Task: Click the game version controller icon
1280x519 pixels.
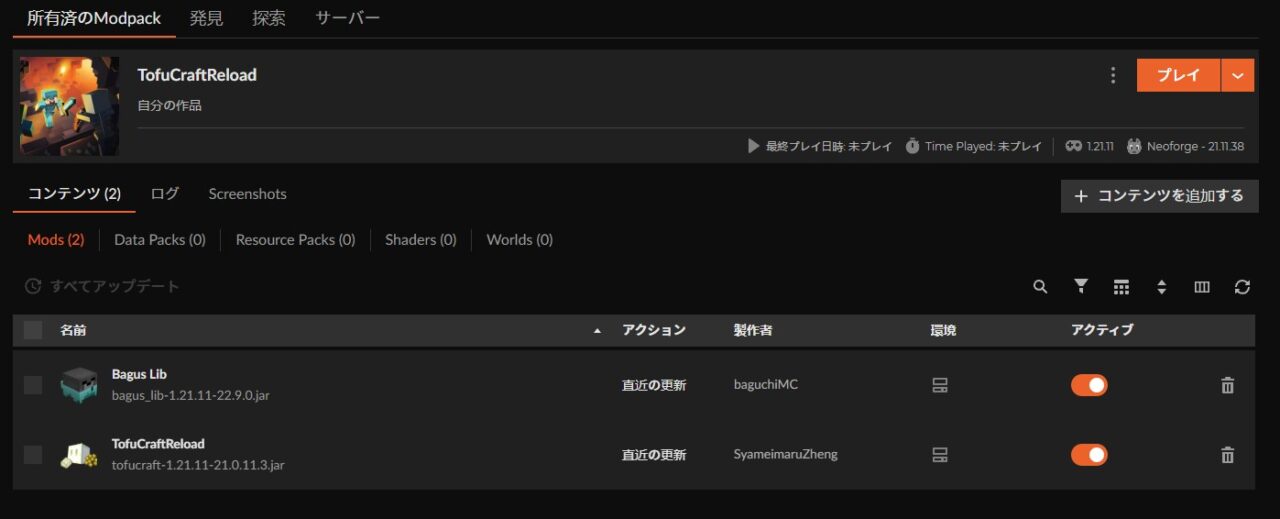Action: (1074, 146)
